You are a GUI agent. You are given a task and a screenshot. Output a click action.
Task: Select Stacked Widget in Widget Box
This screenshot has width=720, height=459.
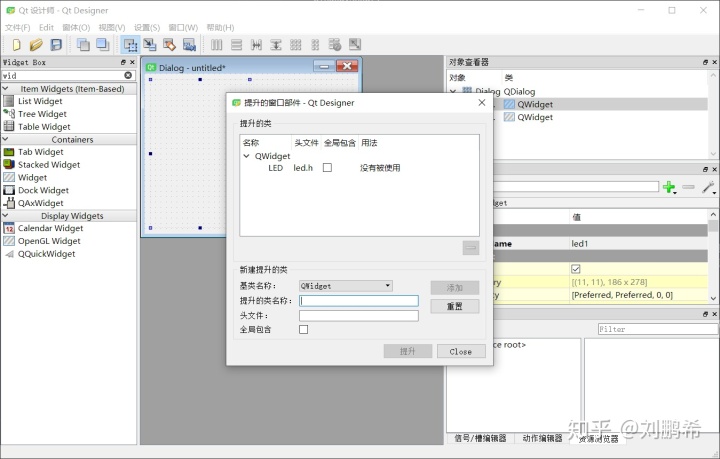[x=49, y=165]
